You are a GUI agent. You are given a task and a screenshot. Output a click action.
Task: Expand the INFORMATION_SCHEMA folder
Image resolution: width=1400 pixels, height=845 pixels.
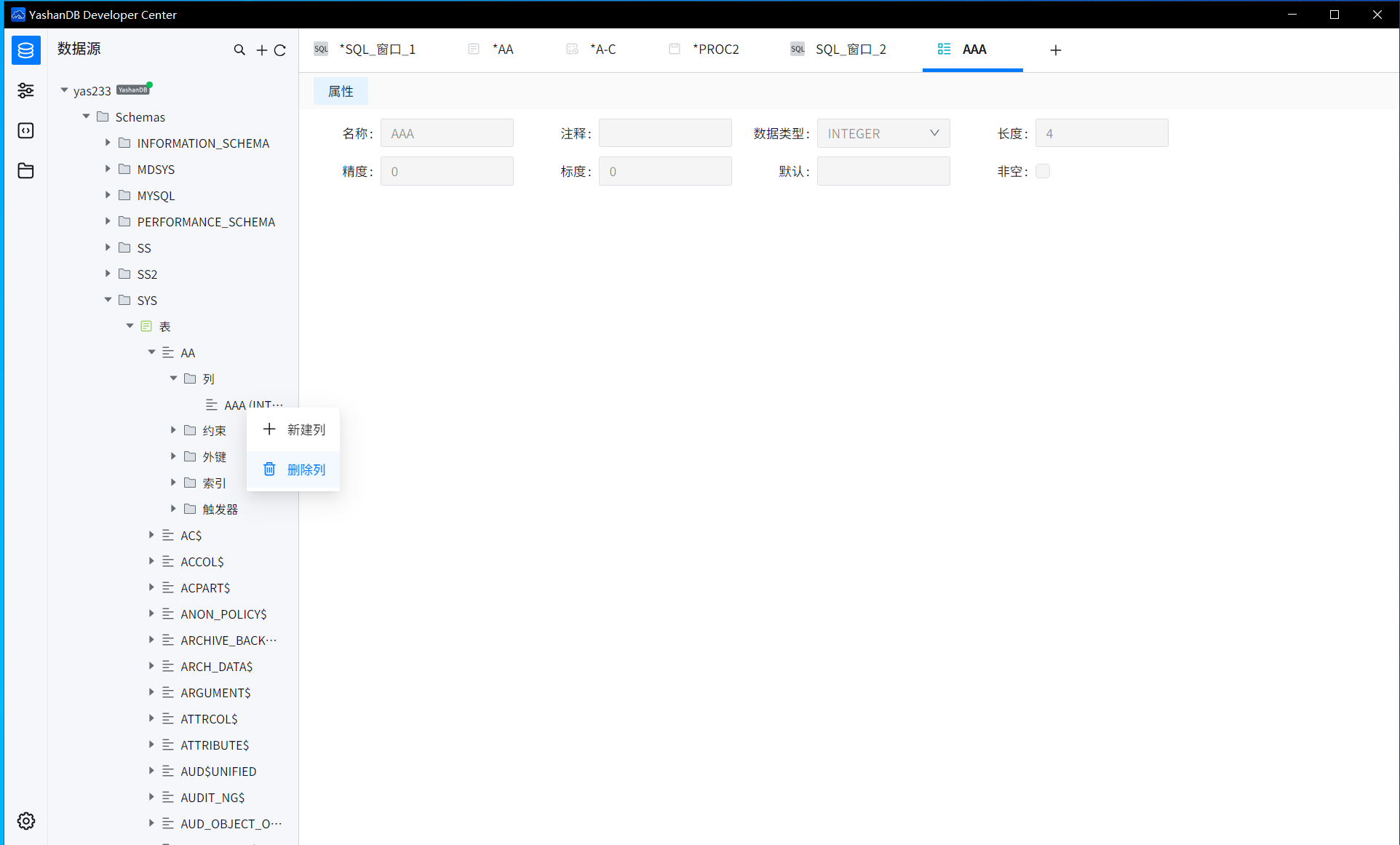[108, 143]
